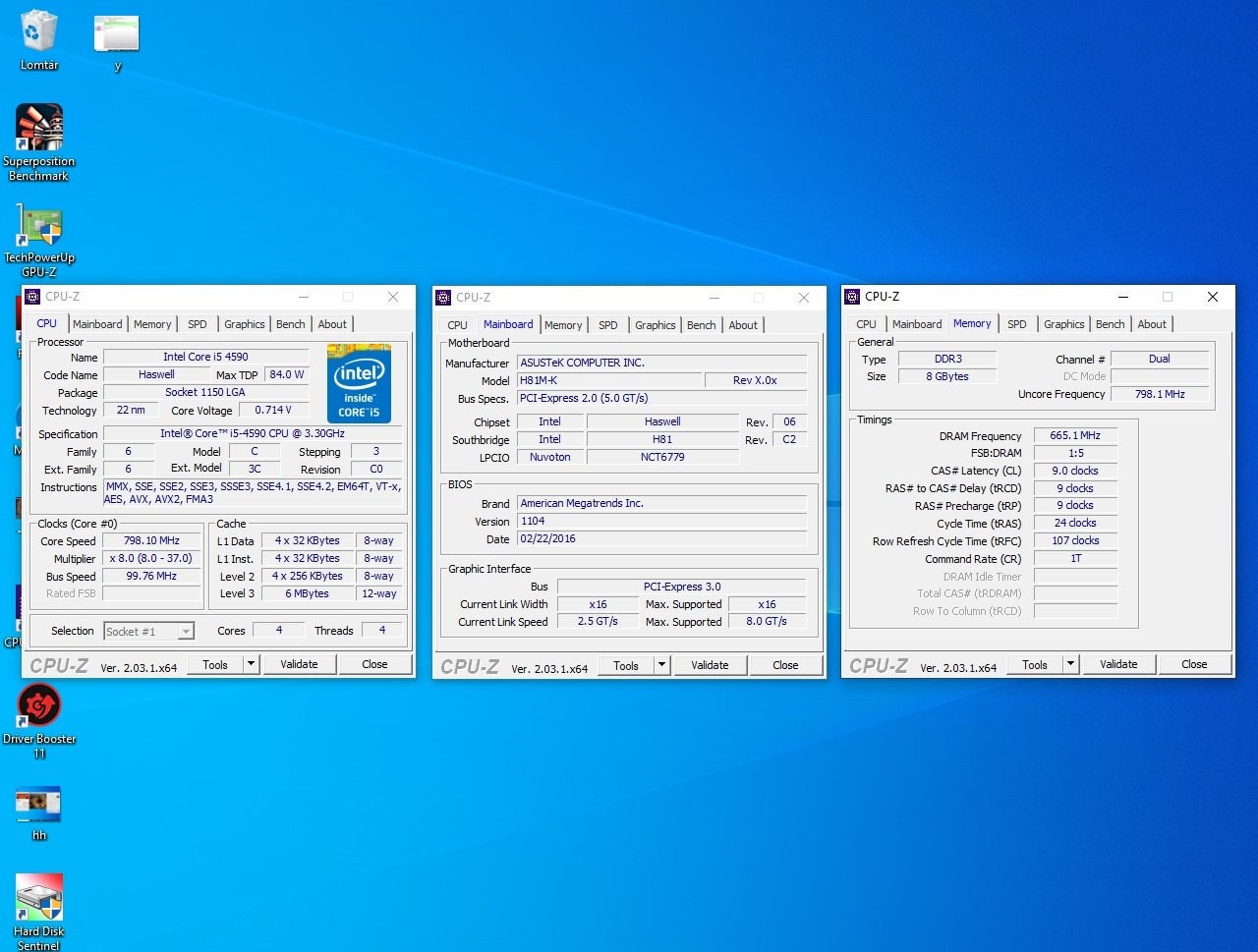
Task: Click the Core Speed value 798.10 MHz
Action: tap(151, 540)
